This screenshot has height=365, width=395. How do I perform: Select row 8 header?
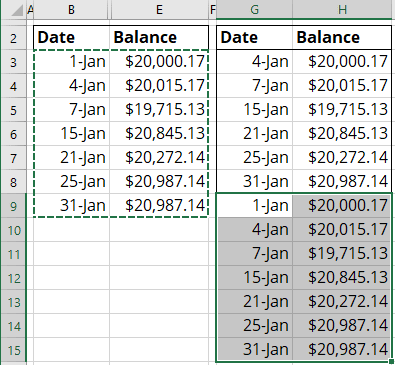point(13,182)
